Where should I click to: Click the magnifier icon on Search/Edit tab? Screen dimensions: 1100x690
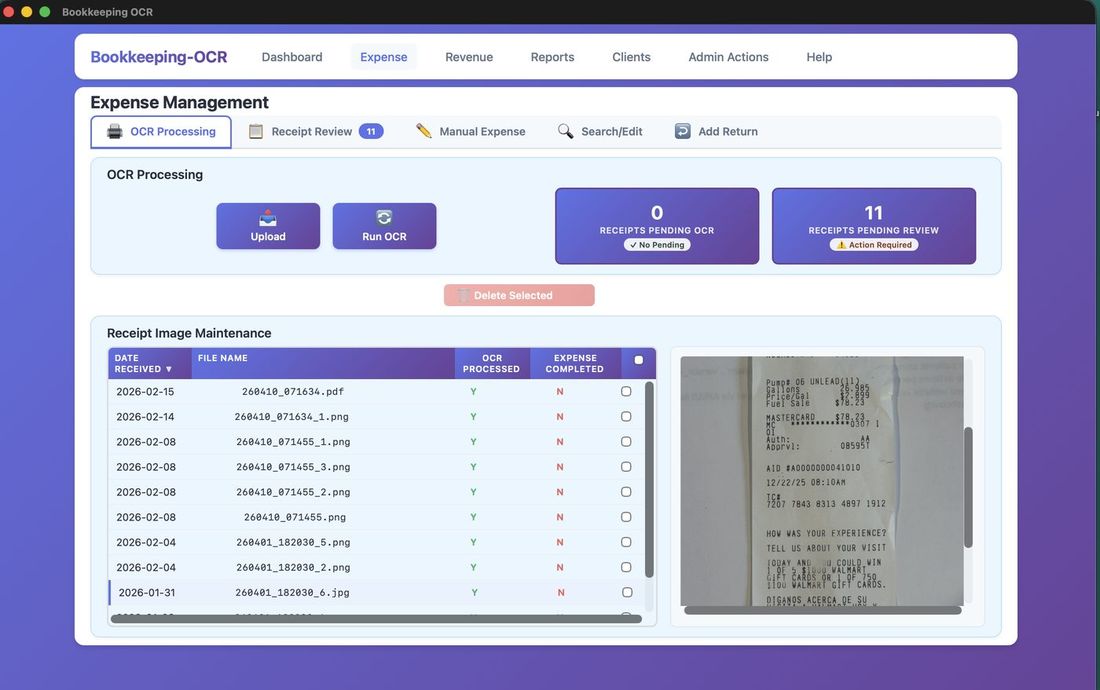pyautogui.click(x=564, y=130)
